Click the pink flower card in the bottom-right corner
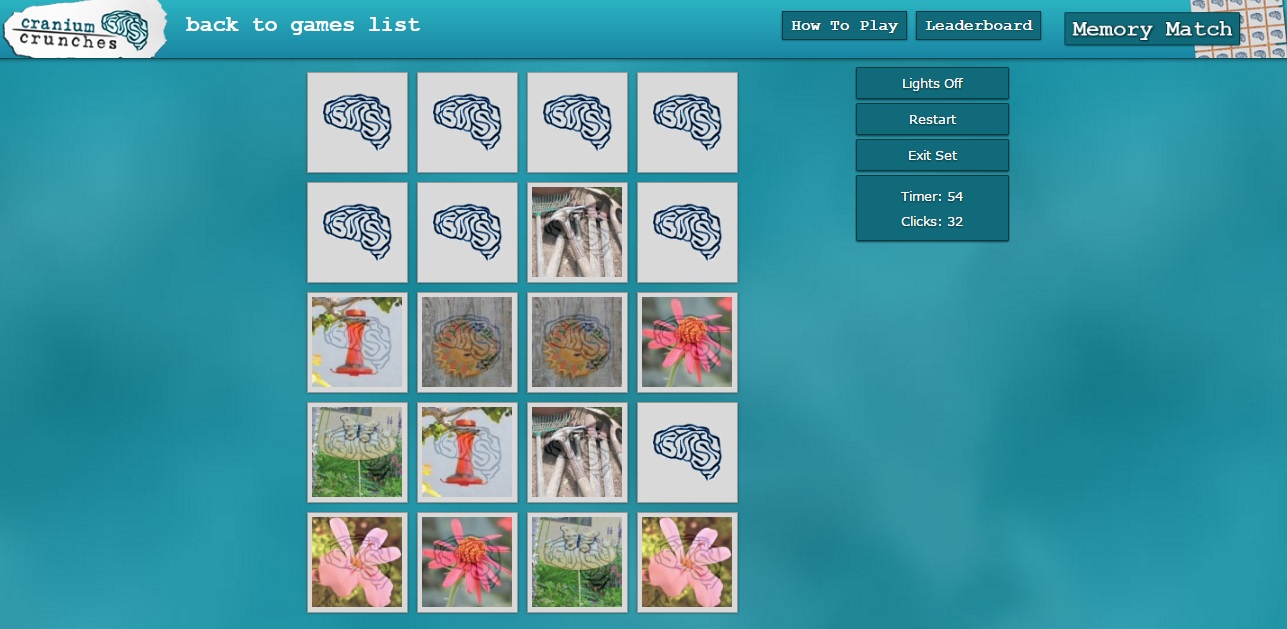1287x629 pixels. tap(687, 562)
